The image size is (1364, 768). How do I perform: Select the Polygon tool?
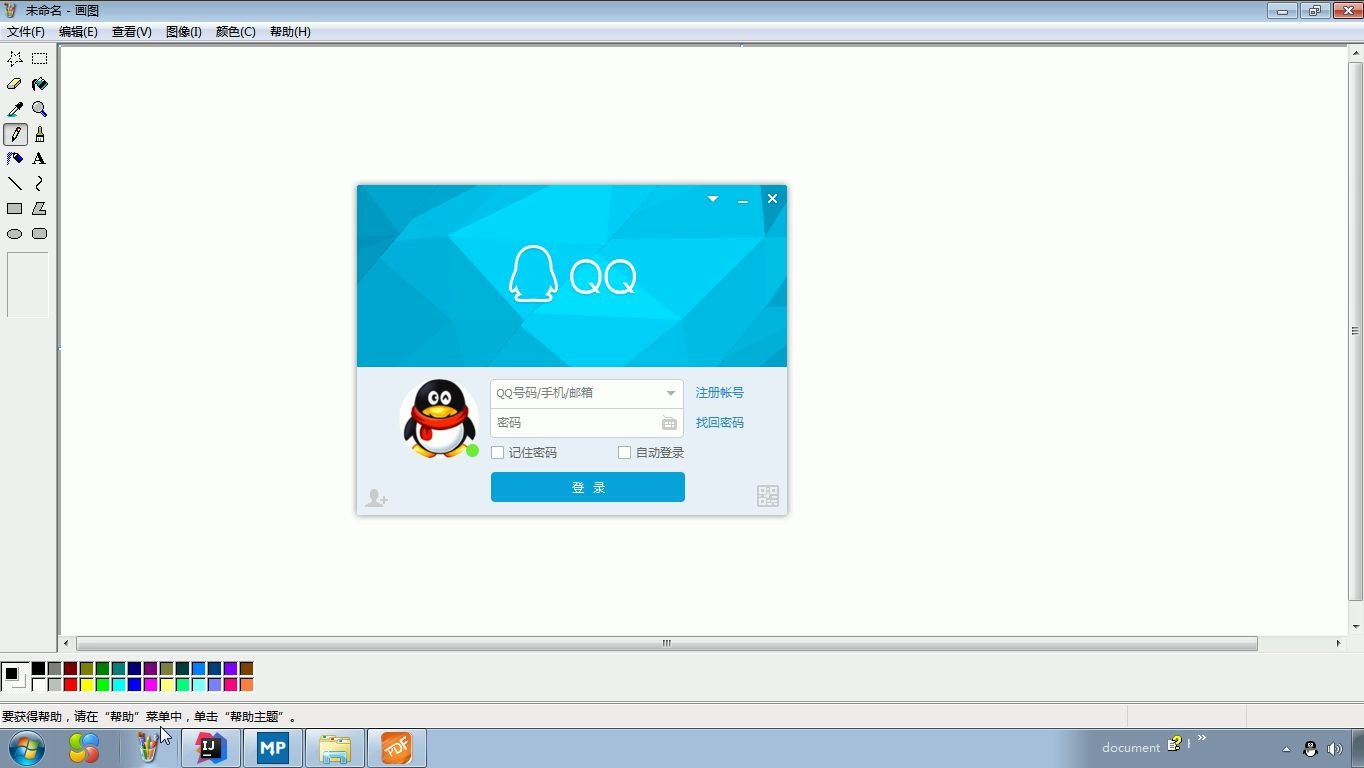(x=39, y=209)
